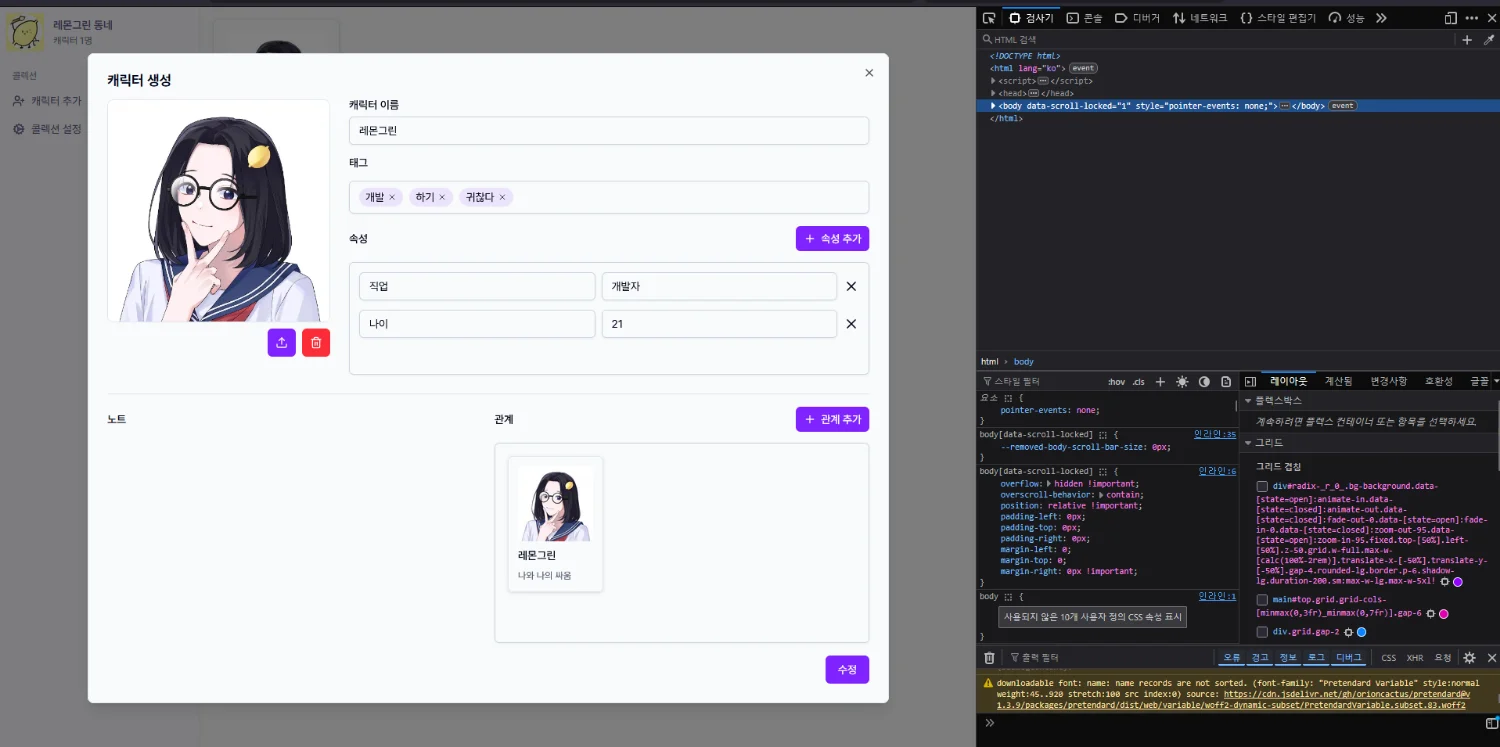The height and width of the screenshot is (747, 1500).
Task: Activate the element picker tool in DevTools
Action: pos(989,18)
